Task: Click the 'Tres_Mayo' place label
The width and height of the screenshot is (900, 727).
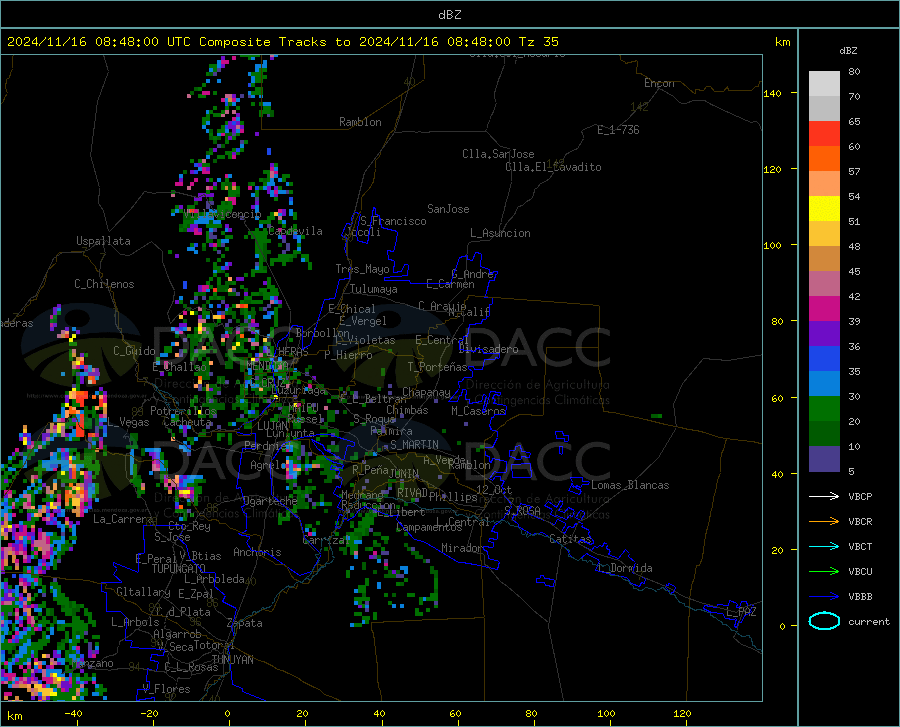Action: click(362, 269)
